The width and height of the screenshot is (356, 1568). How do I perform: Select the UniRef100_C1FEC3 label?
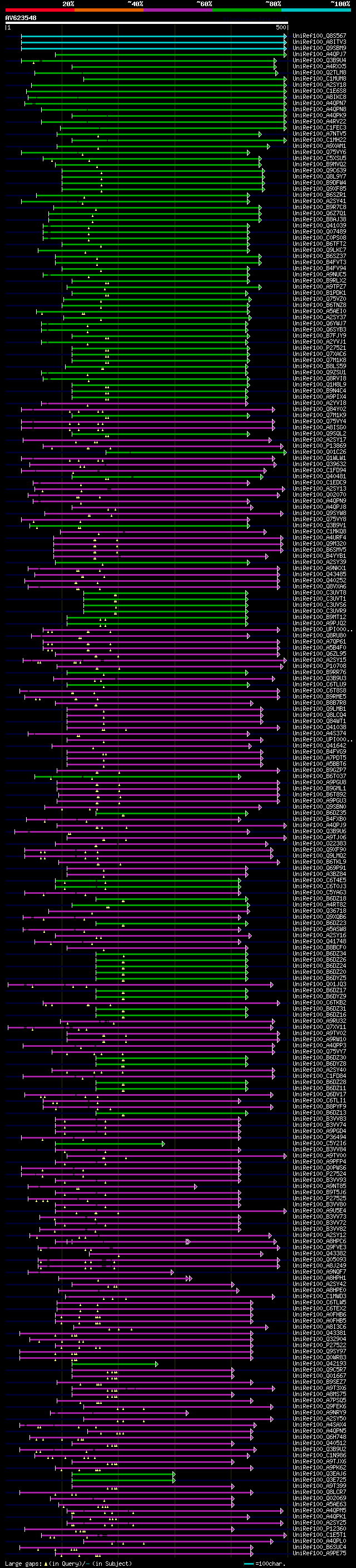(319, 128)
